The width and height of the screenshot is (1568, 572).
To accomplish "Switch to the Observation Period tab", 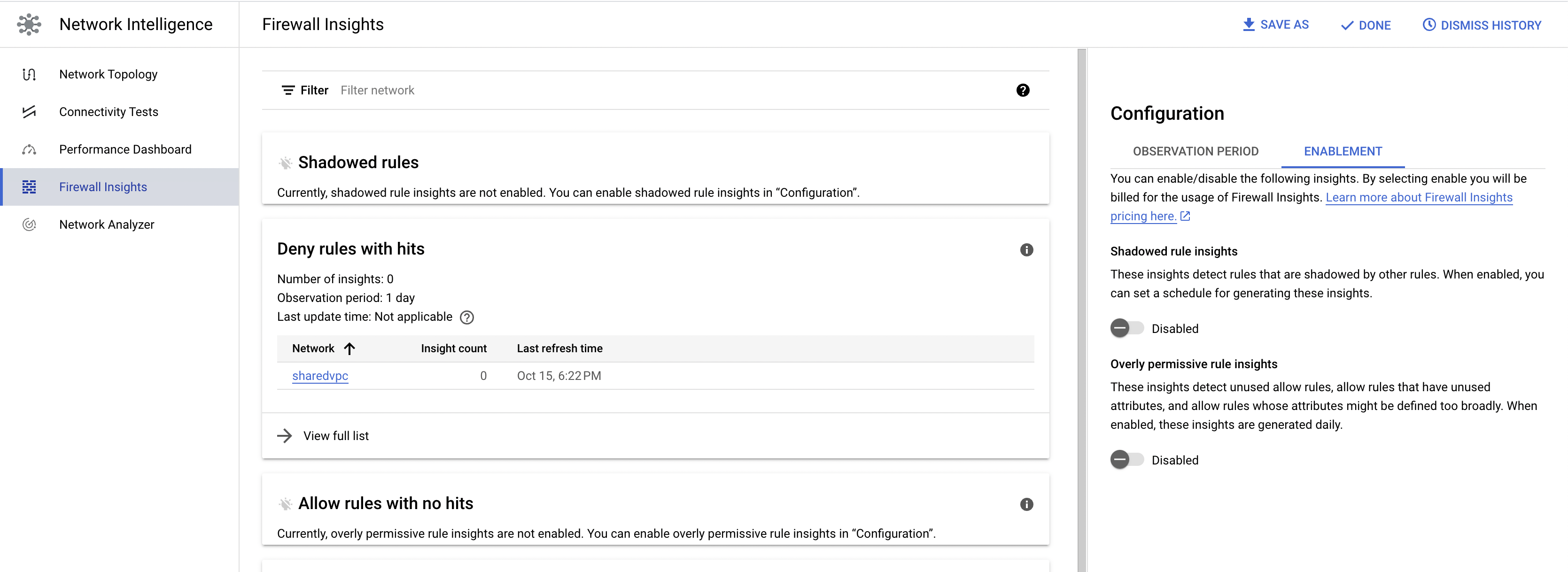I will click(1195, 152).
